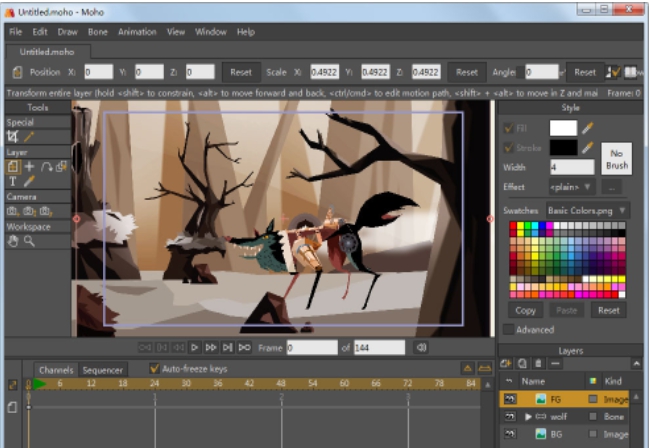Open the Effect plain dropdown

[571, 187]
